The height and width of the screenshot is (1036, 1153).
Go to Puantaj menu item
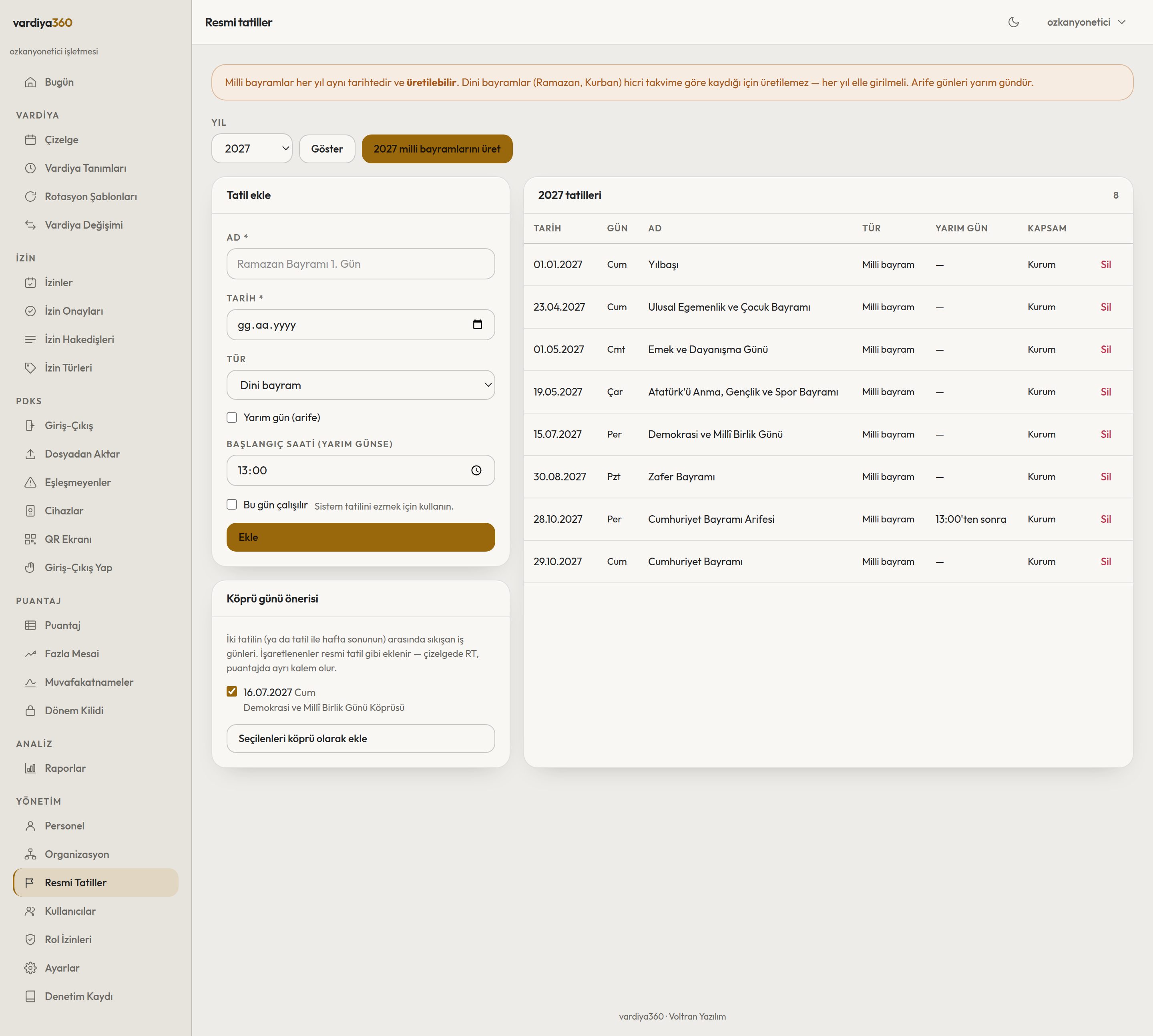pos(96,625)
